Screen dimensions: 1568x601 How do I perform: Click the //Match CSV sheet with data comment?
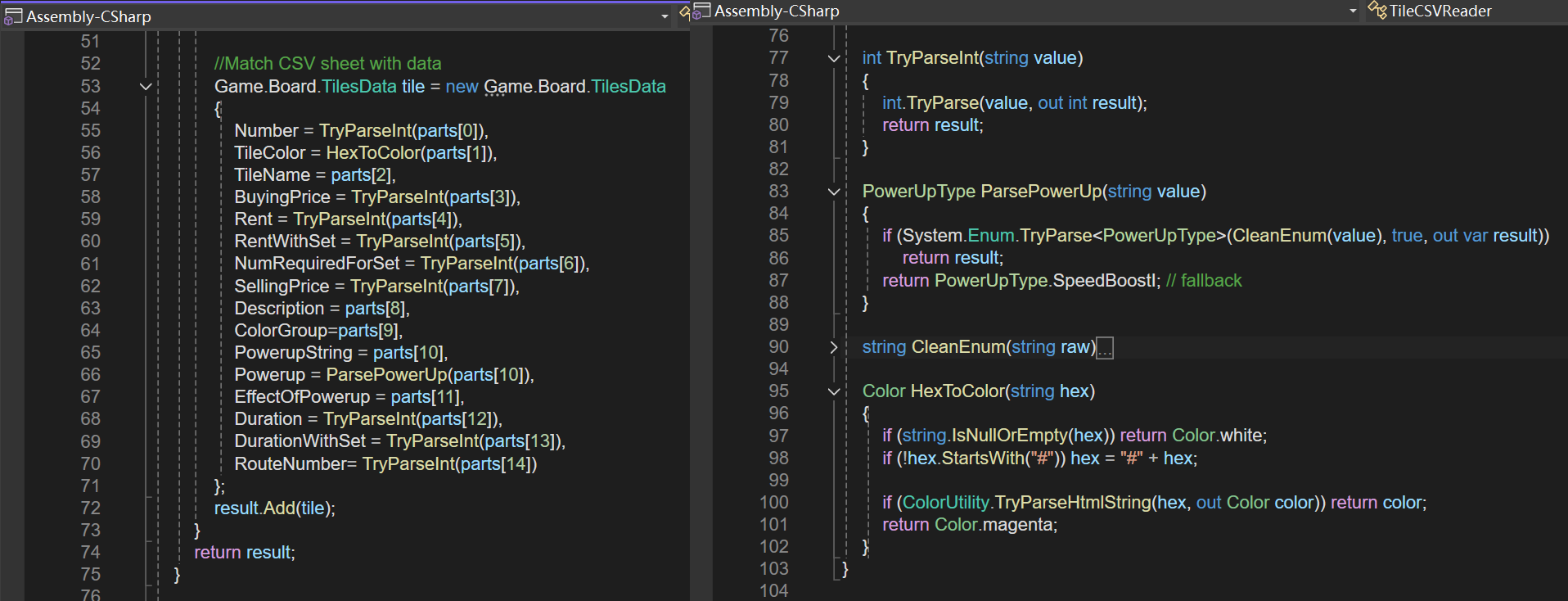327,64
